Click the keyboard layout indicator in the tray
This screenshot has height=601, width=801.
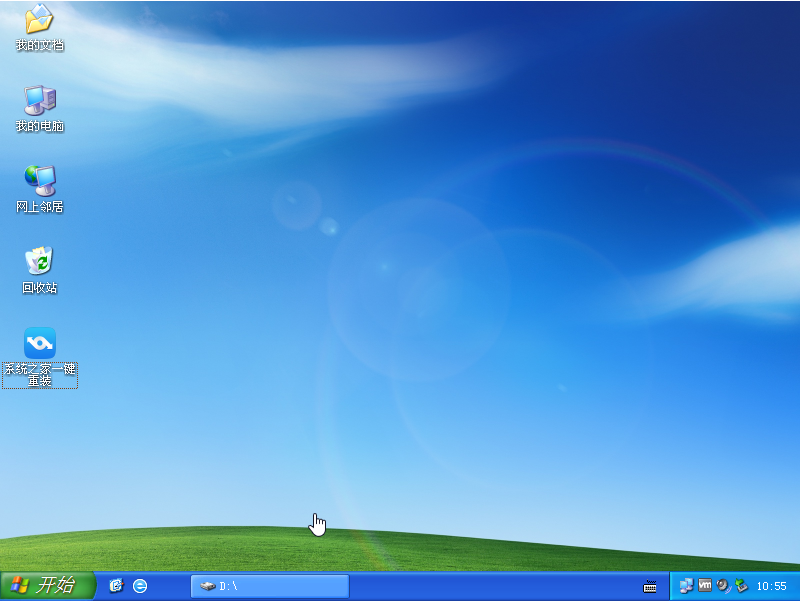[x=653, y=587]
